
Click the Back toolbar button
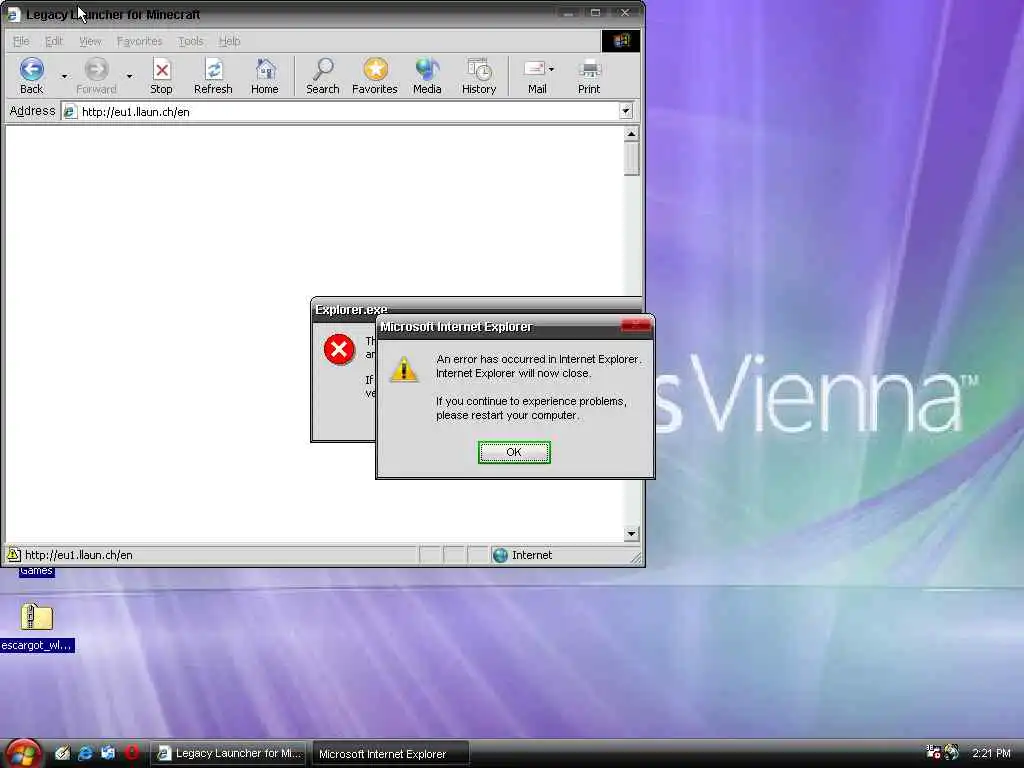31,76
